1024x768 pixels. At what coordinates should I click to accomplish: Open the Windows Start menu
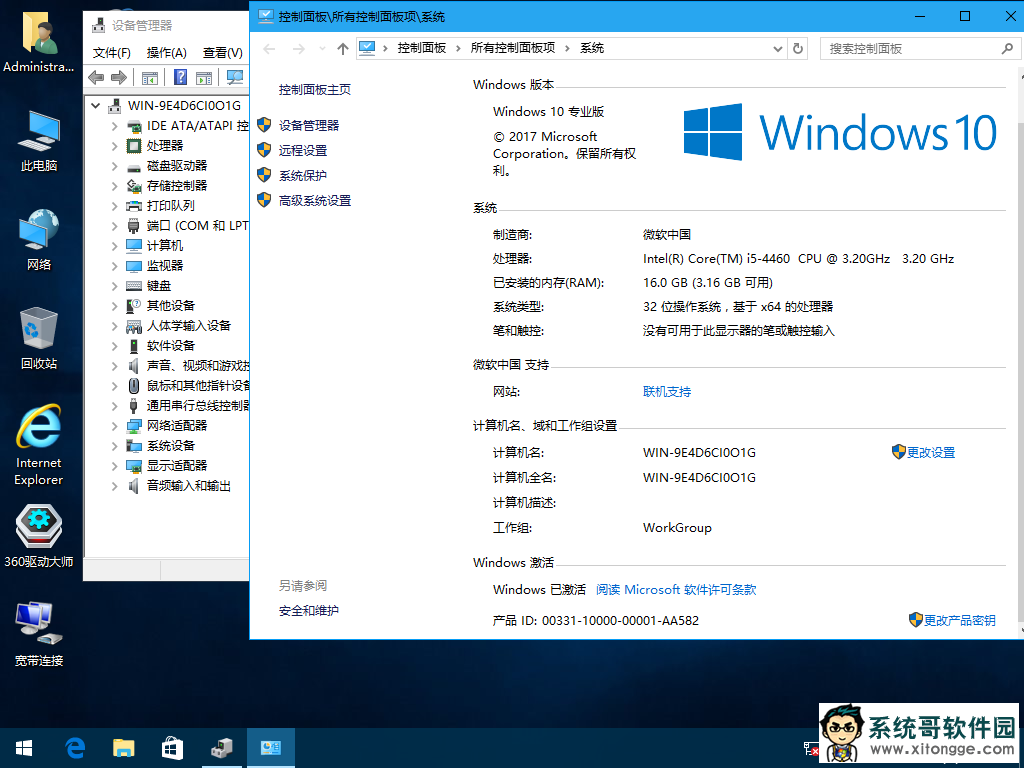point(24,748)
